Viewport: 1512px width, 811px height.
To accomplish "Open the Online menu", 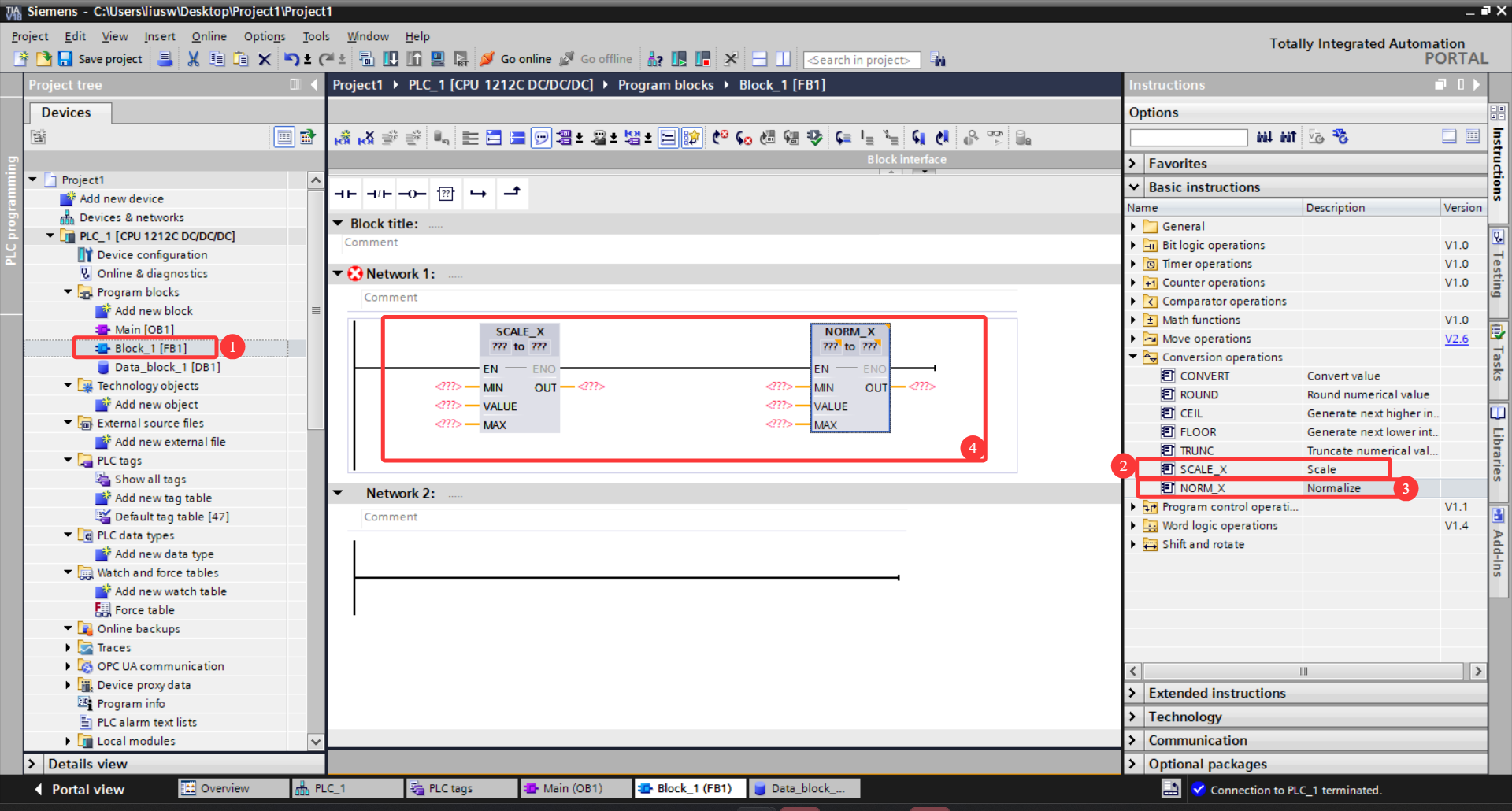I will [209, 36].
